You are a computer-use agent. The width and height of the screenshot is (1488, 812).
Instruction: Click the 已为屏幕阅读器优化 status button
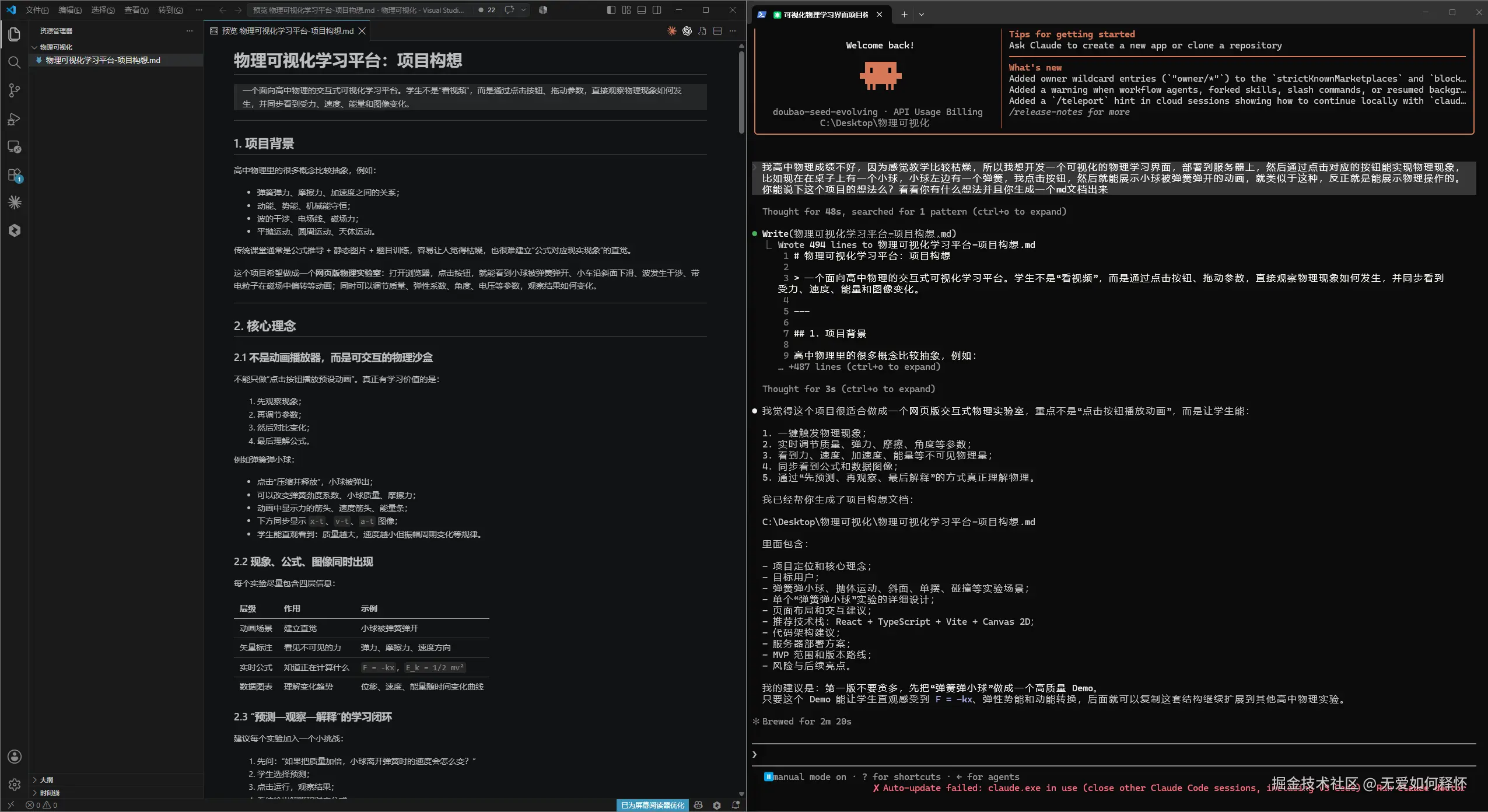point(653,805)
